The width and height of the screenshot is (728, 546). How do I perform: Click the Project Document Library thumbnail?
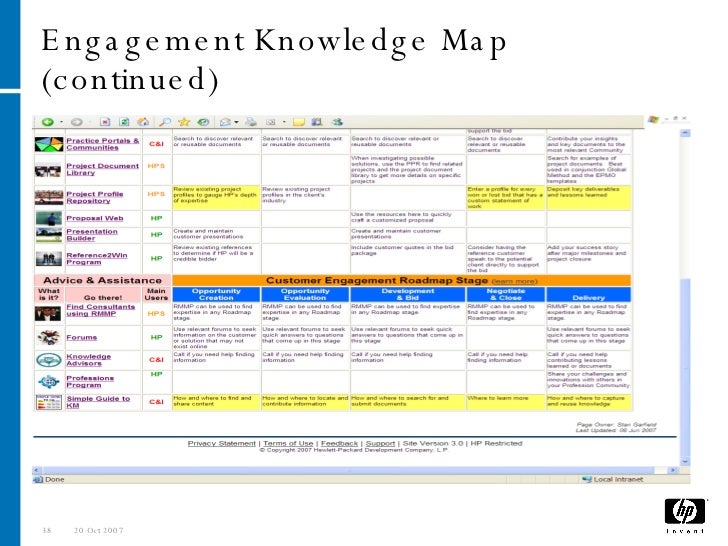tap(49, 171)
